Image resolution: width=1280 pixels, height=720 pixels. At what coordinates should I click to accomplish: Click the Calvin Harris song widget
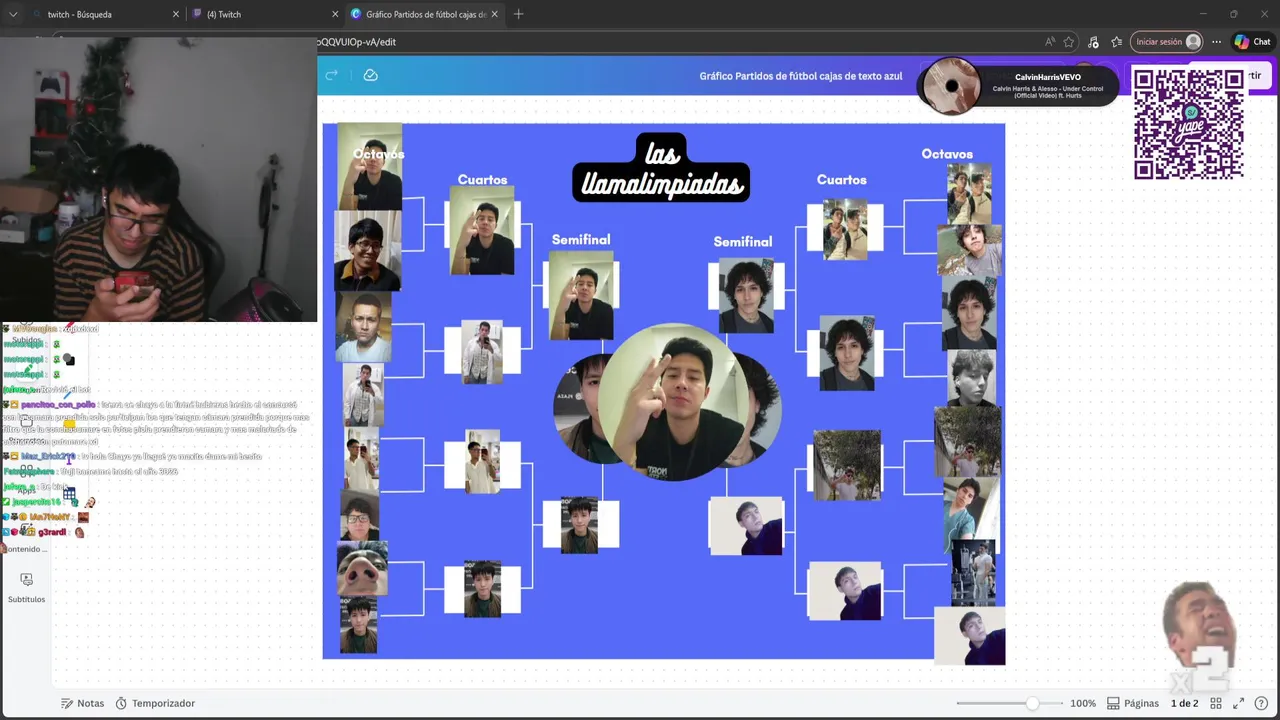[1018, 86]
